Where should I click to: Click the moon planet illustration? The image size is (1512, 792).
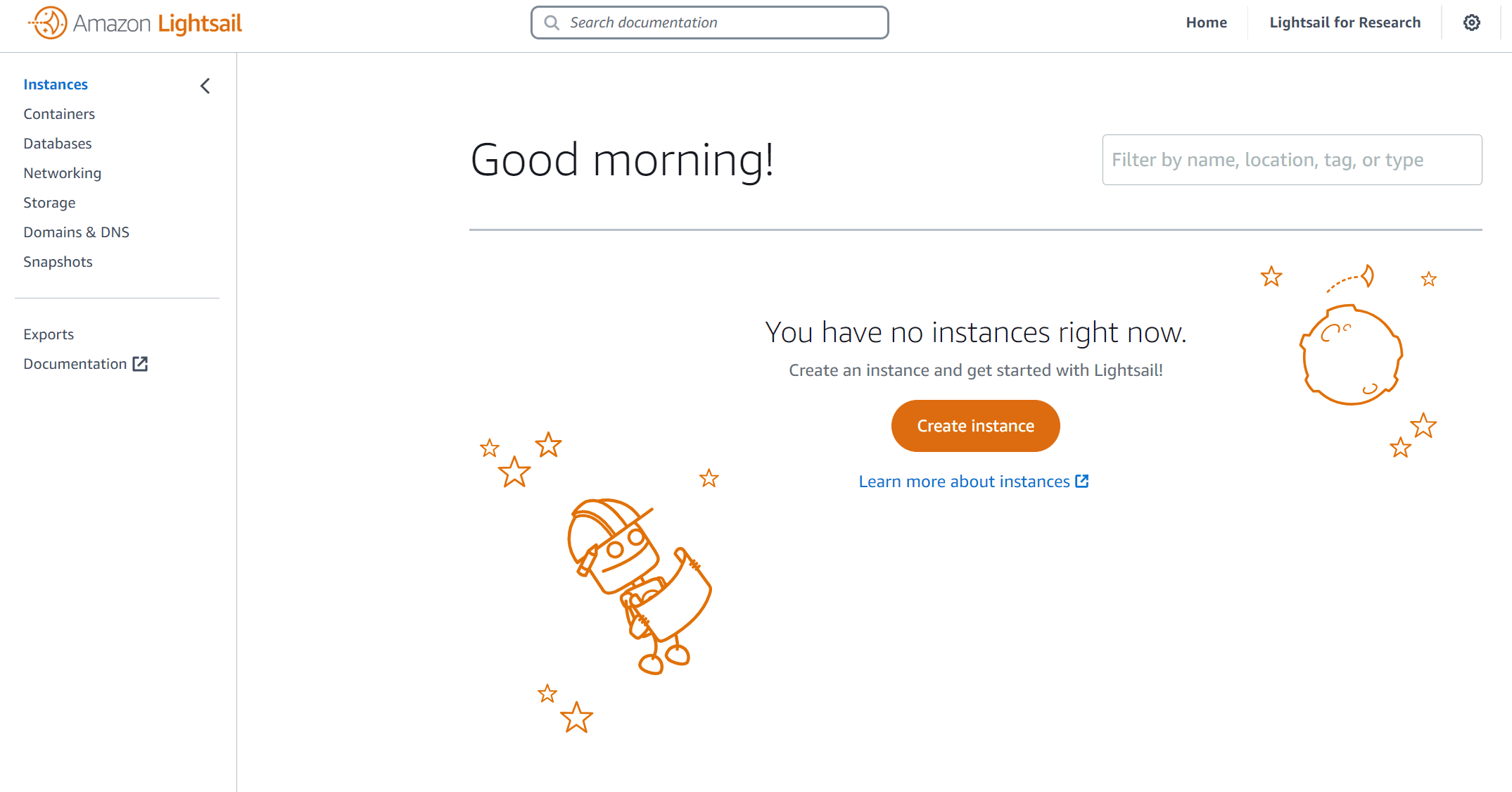(1351, 354)
